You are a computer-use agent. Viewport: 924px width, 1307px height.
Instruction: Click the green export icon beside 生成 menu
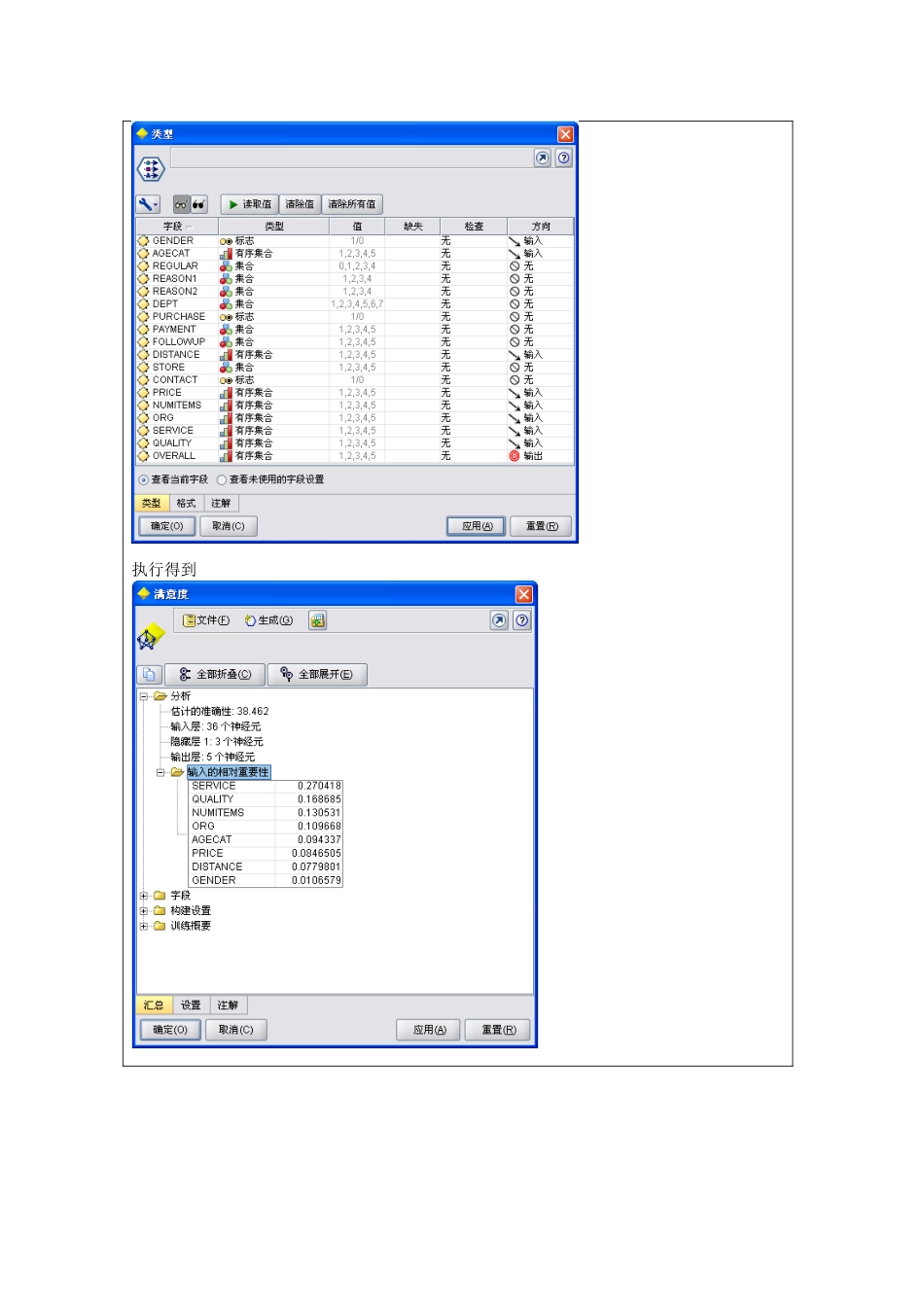pos(317,620)
